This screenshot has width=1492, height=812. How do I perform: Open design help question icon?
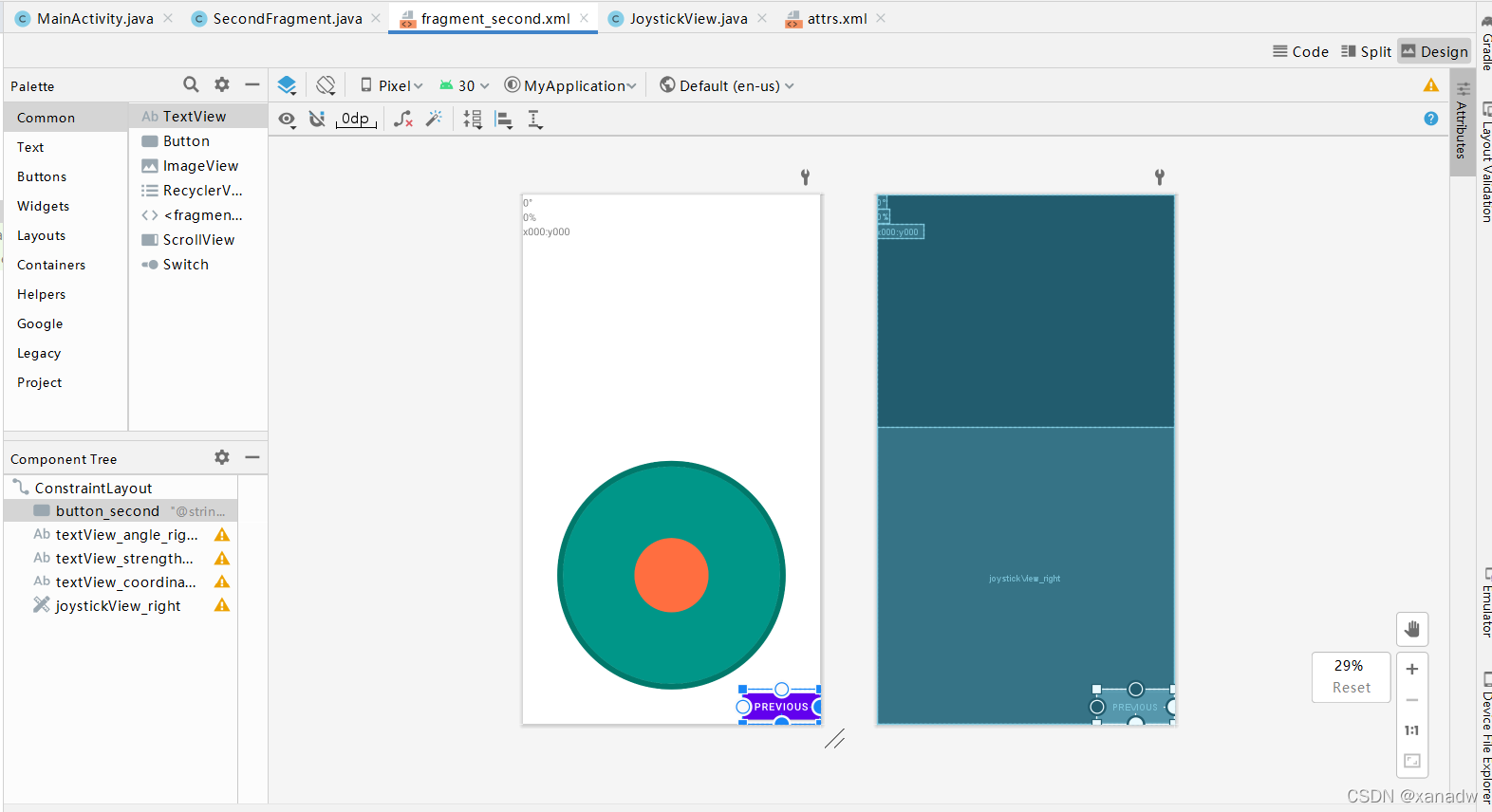1431,119
